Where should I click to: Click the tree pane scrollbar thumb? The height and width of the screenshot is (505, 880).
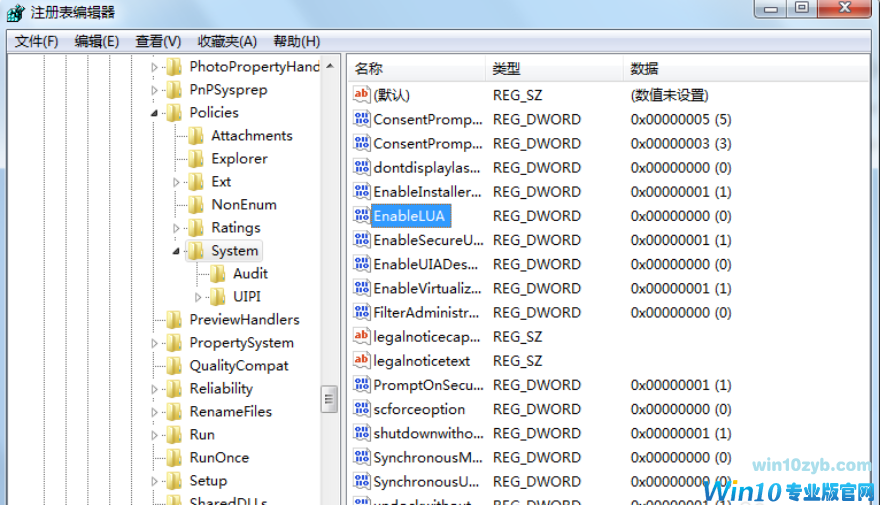tap(329, 399)
